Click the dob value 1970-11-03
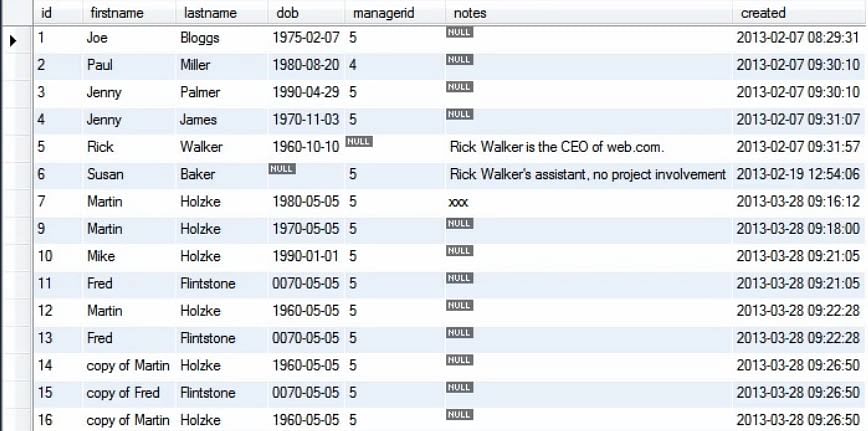 306,120
